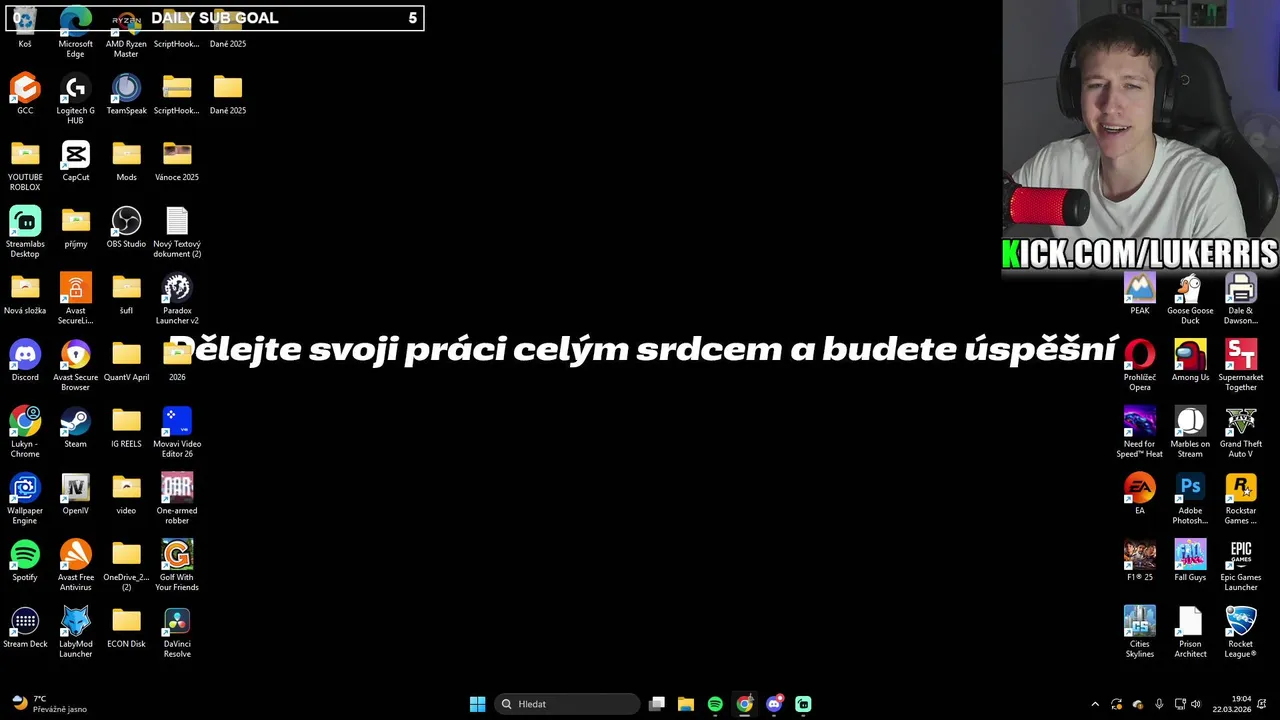Image resolution: width=1280 pixels, height=720 pixels.
Task: Open the Rockstar Games launcher shortcut
Action: pos(1241,499)
